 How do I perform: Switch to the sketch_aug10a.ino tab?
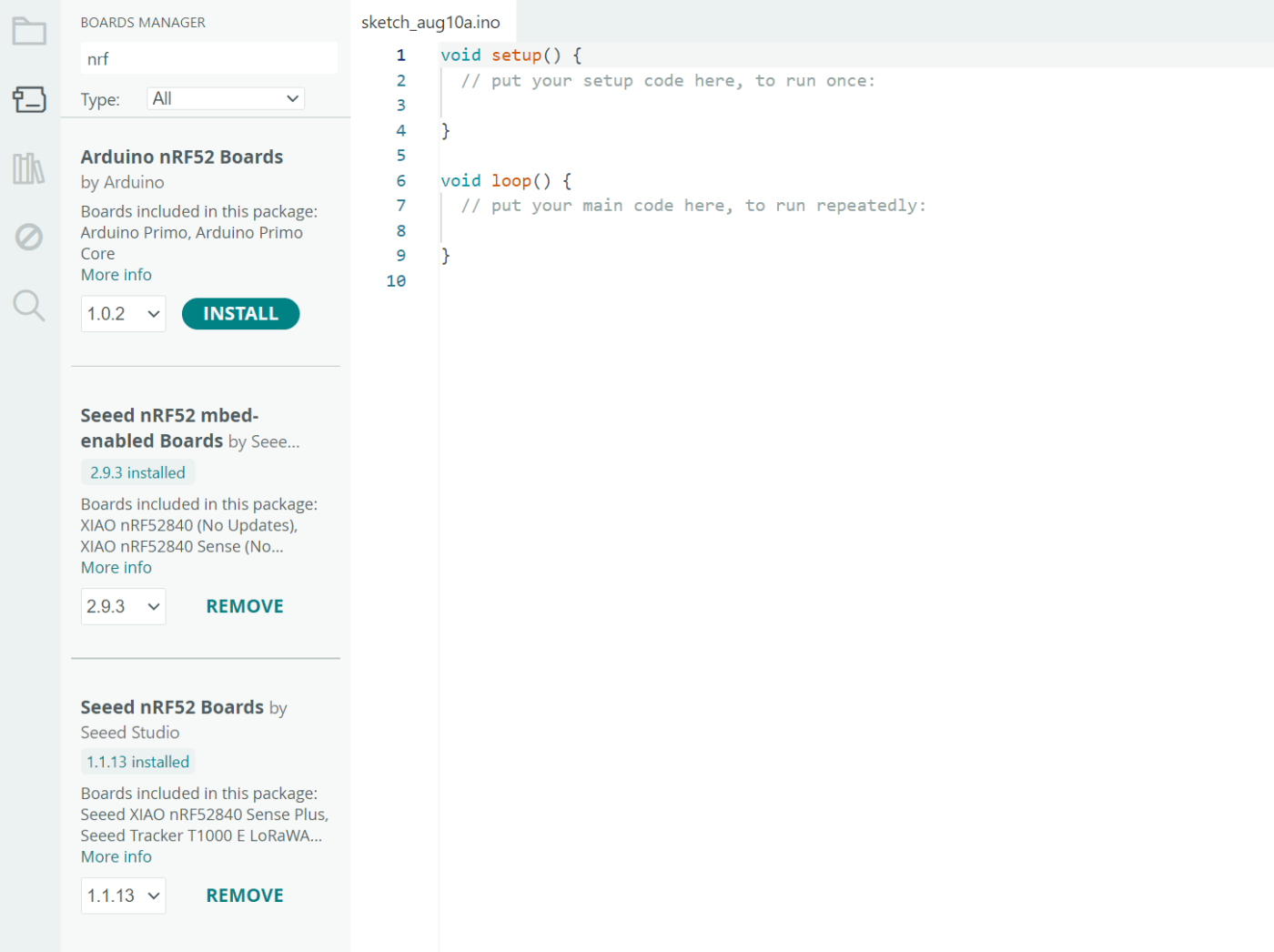(x=430, y=22)
